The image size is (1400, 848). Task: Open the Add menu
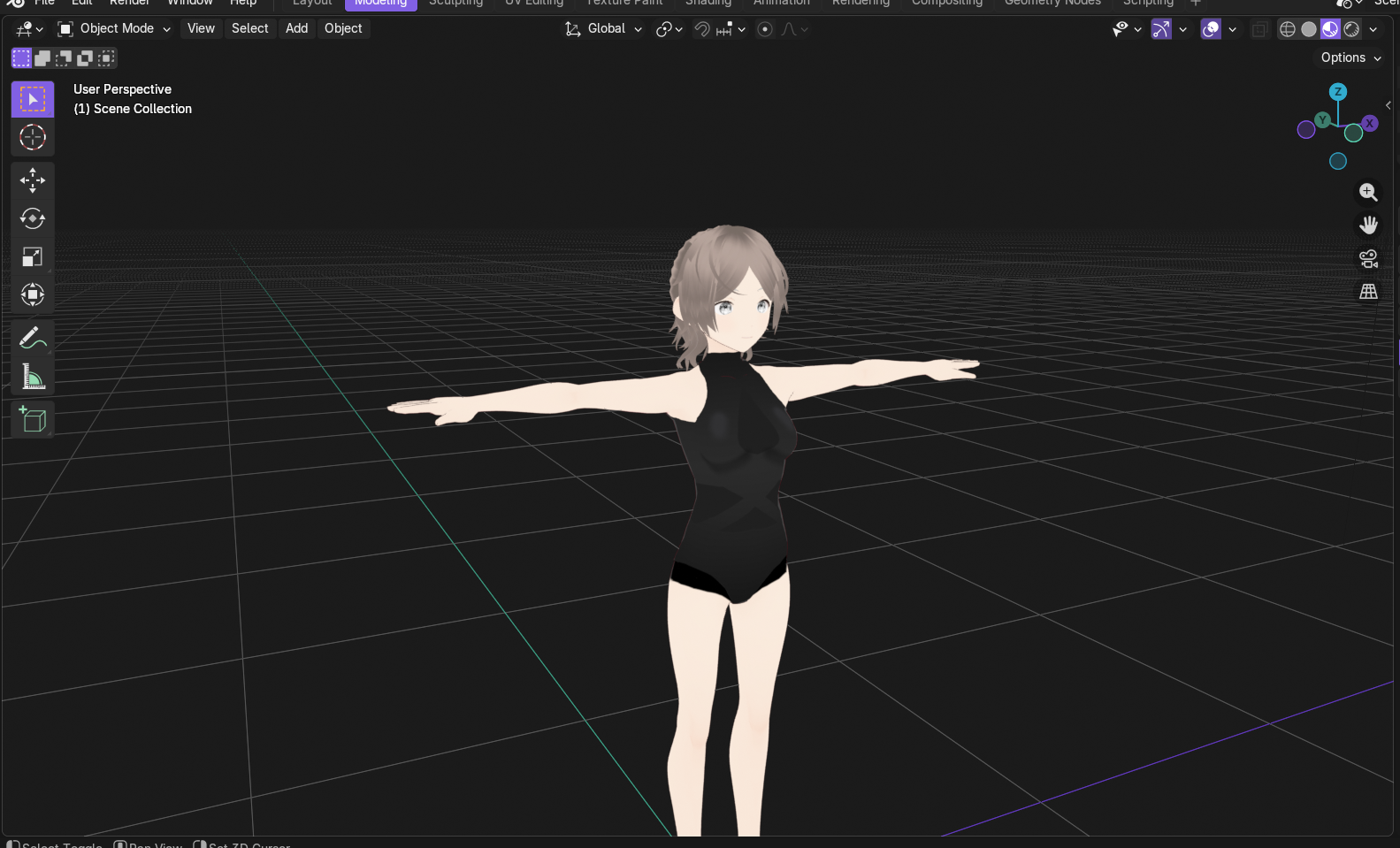[x=297, y=29]
